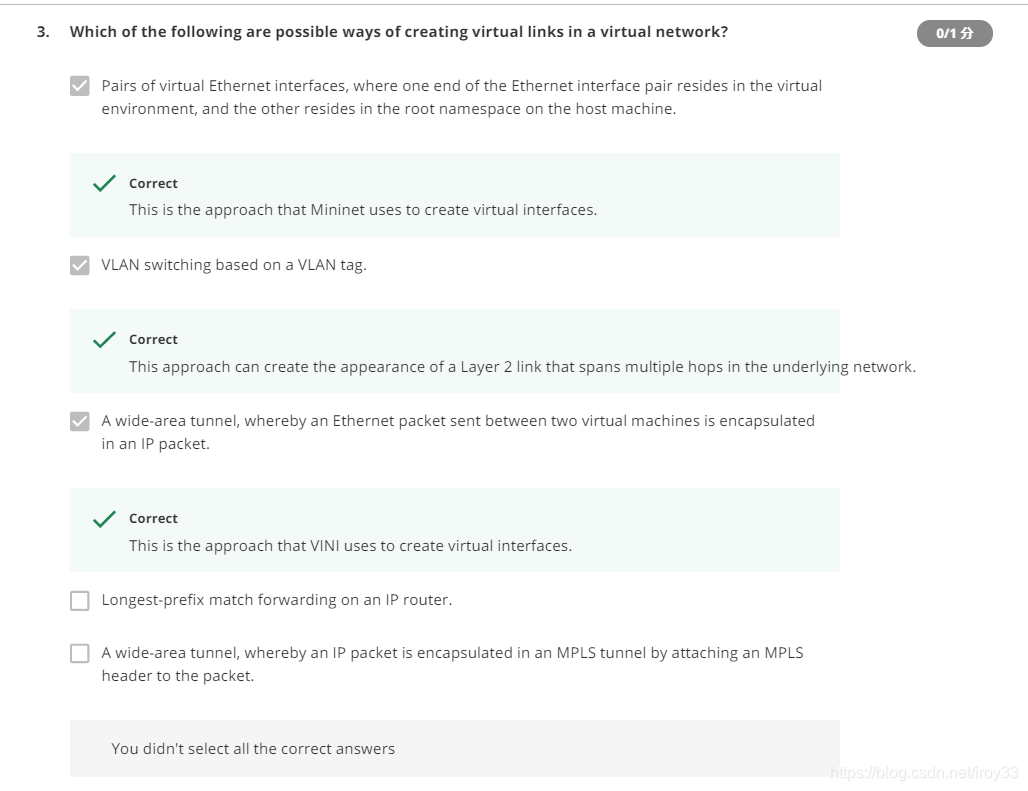Select the 'VLAN switching based on a VLAN tag' label
This screenshot has height=791, width=1028.
tap(234, 266)
